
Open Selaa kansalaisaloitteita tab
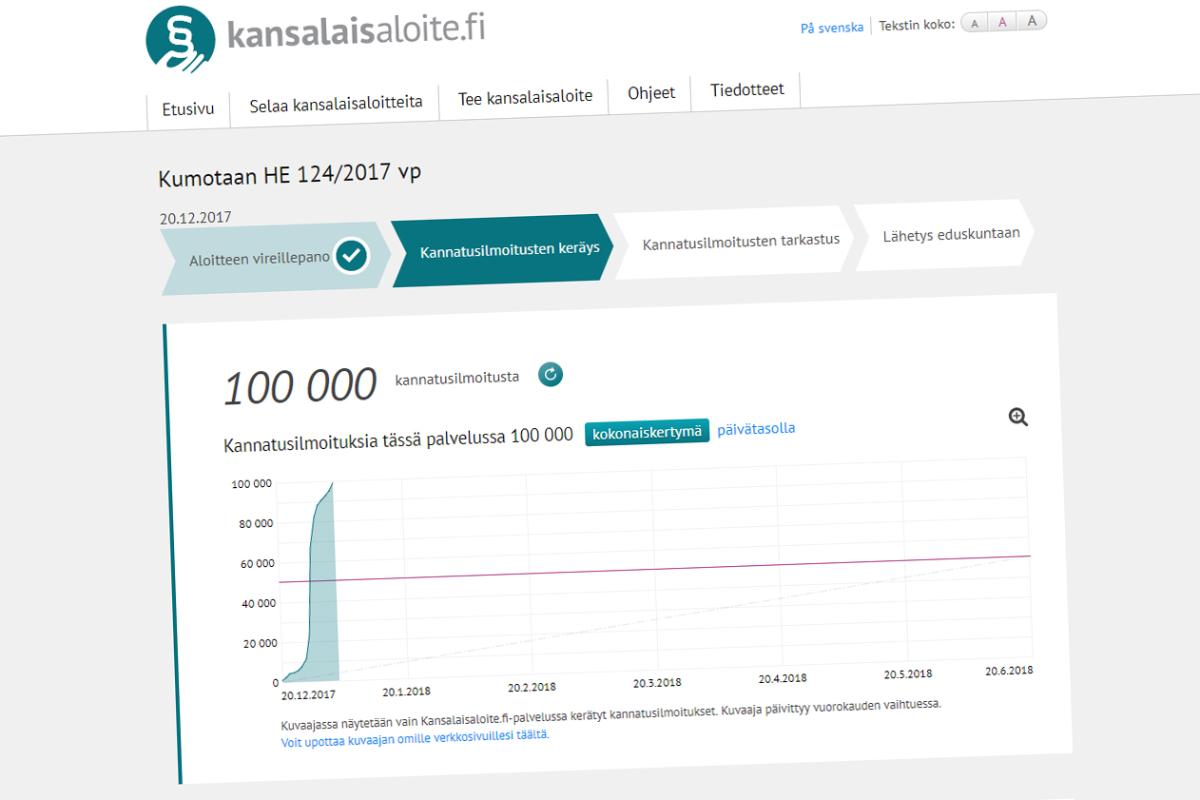[x=336, y=102]
